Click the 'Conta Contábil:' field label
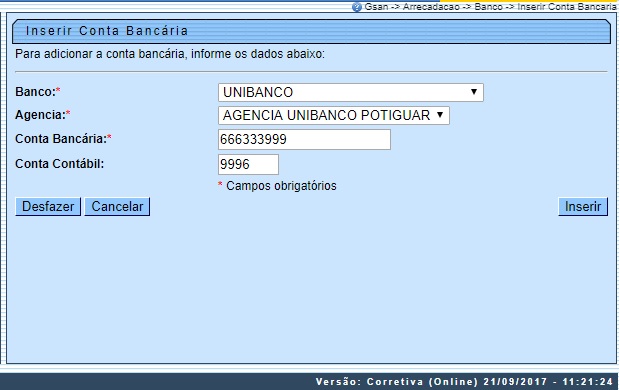This screenshot has width=619, height=390. (x=60, y=163)
